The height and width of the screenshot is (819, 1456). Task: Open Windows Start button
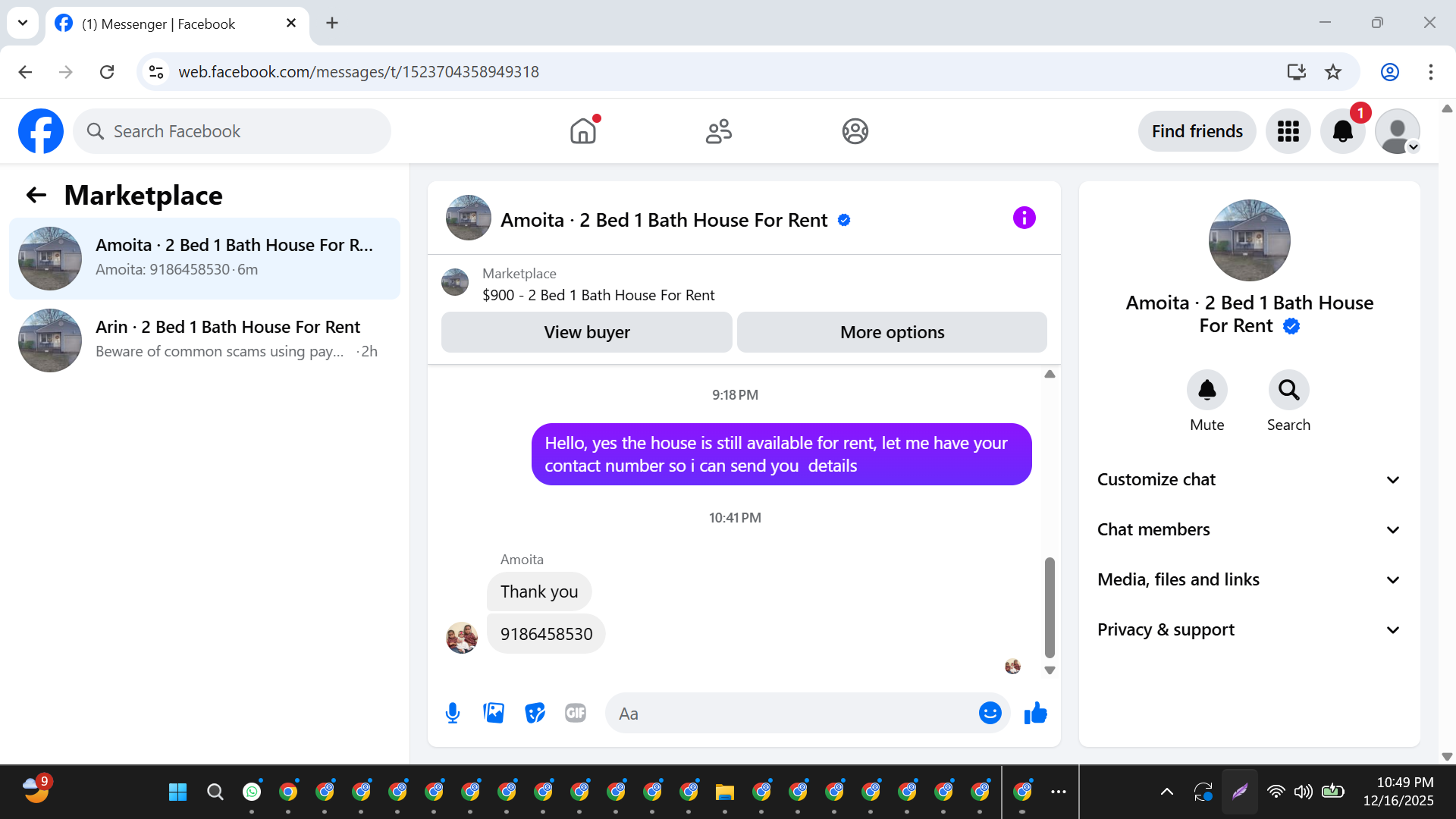(x=177, y=792)
